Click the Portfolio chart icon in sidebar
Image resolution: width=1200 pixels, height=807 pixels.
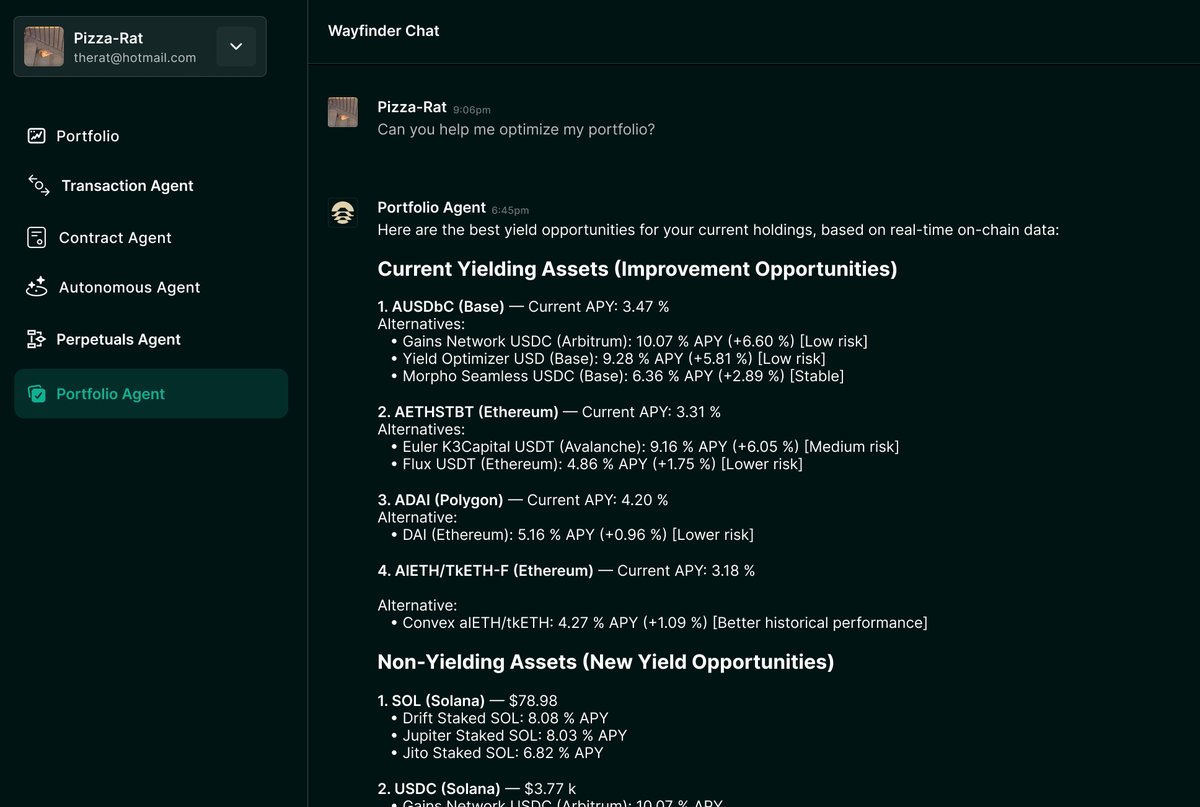click(37, 136)
